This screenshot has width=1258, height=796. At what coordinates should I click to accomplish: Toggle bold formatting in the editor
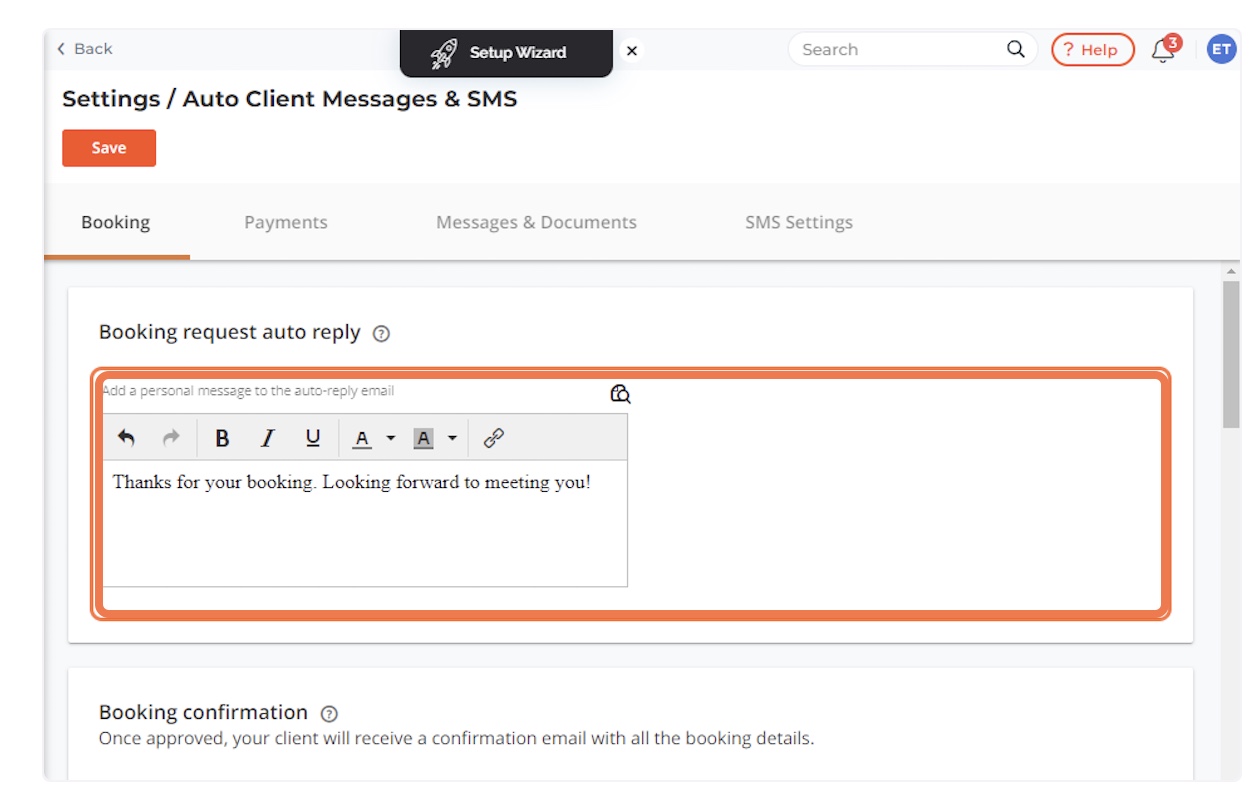(222, 437)
